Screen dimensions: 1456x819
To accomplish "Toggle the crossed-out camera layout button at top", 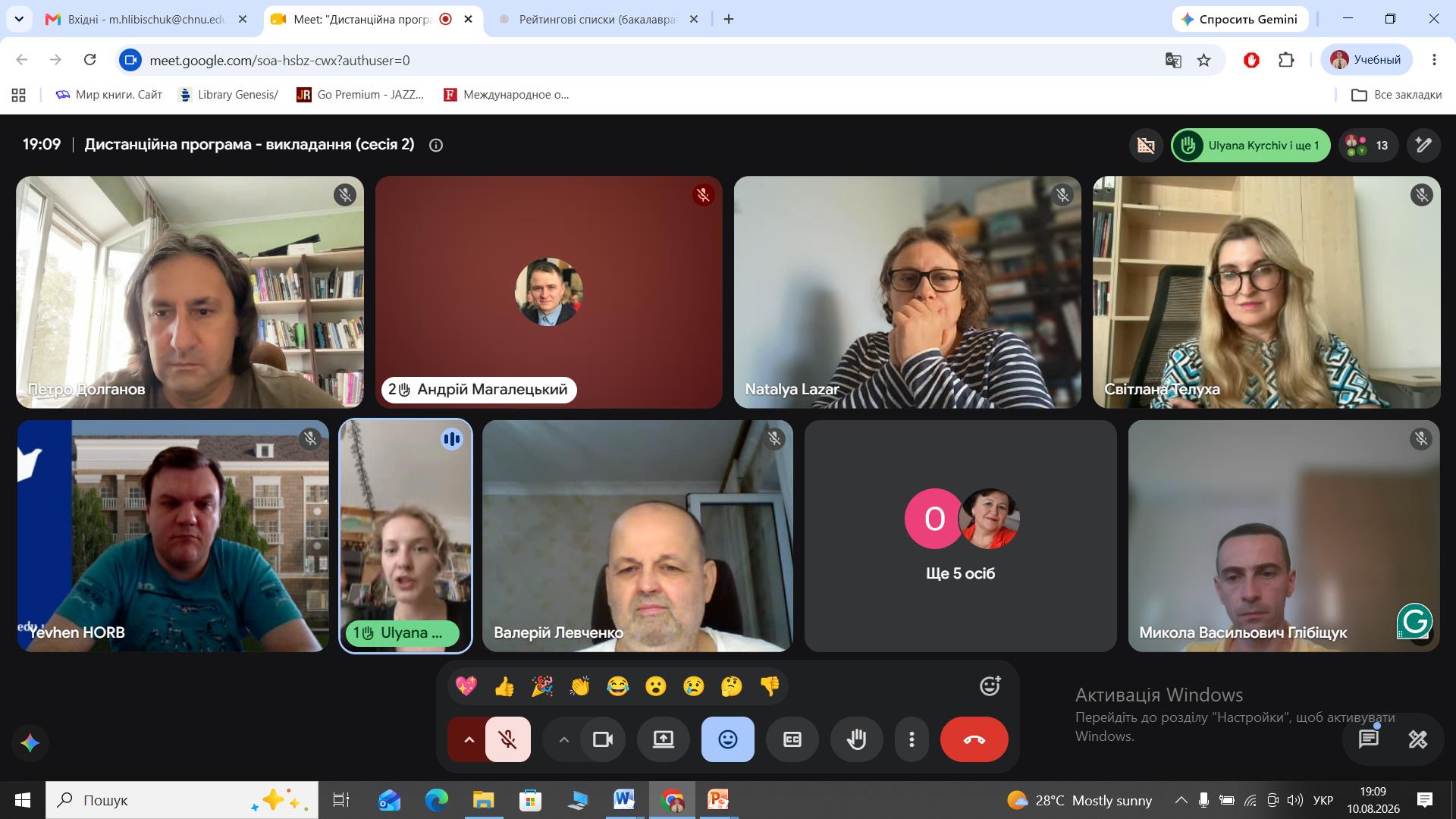I will [x=1146, y=145].
